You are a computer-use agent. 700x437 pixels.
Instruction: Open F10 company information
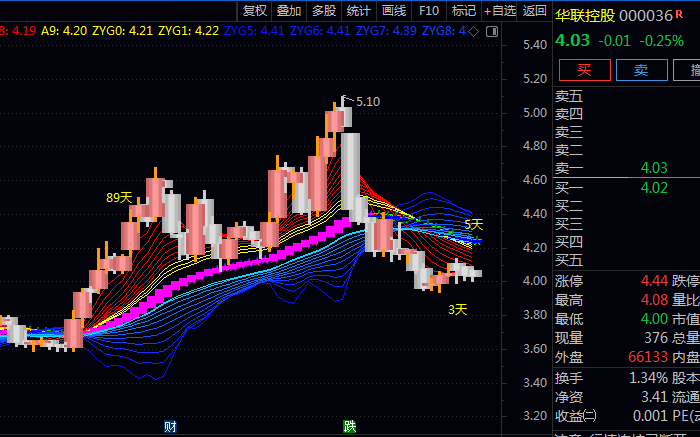[x=429, y=11]
